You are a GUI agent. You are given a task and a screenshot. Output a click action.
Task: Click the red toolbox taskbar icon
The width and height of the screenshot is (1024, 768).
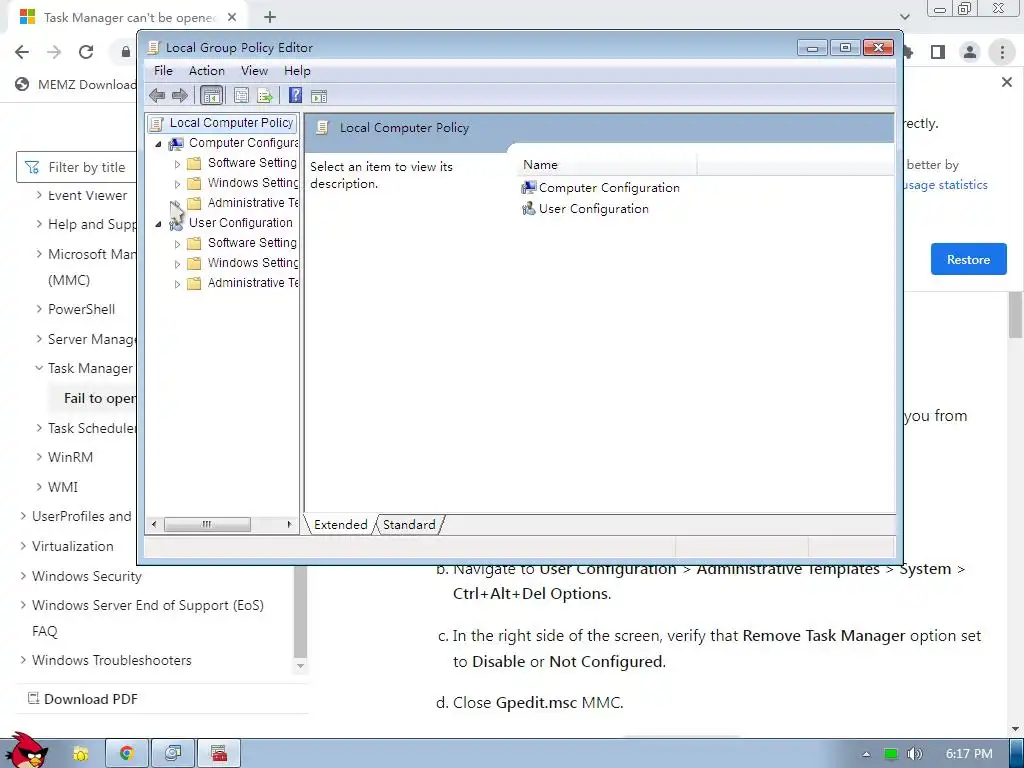[x=219, y=753]
